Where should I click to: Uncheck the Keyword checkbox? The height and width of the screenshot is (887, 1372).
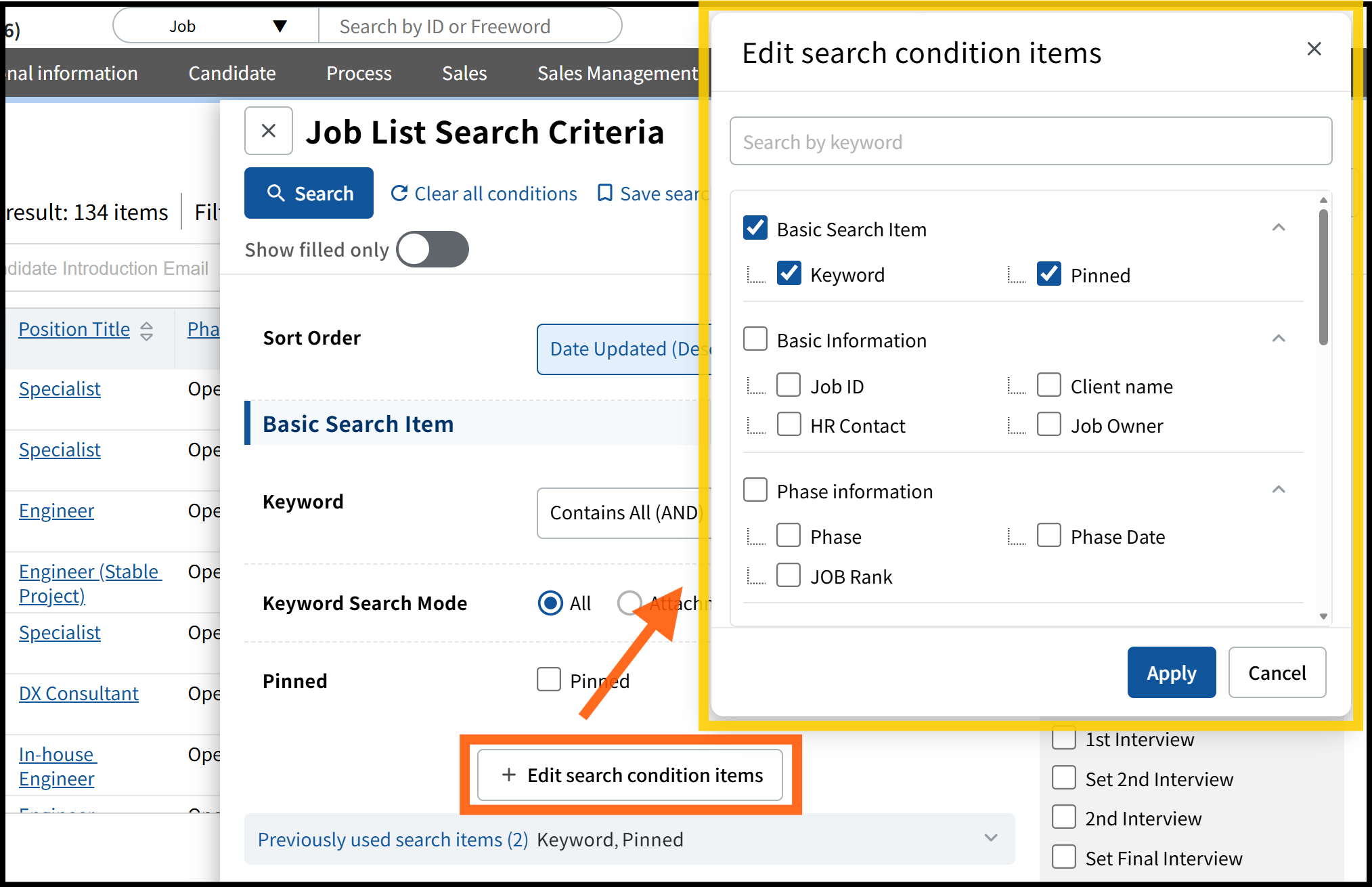789,274
